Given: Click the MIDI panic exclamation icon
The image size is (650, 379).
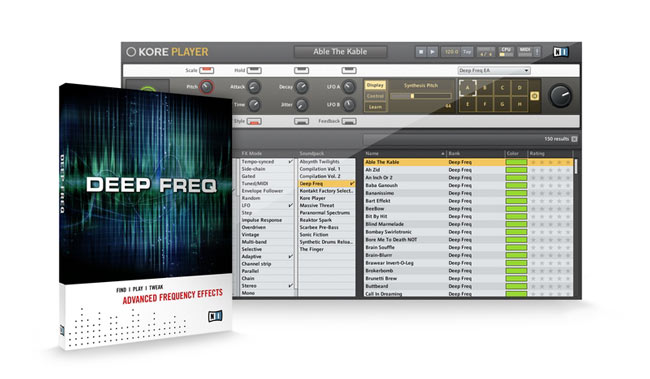Looking at the screenshot, I should [x=537, y=52].
